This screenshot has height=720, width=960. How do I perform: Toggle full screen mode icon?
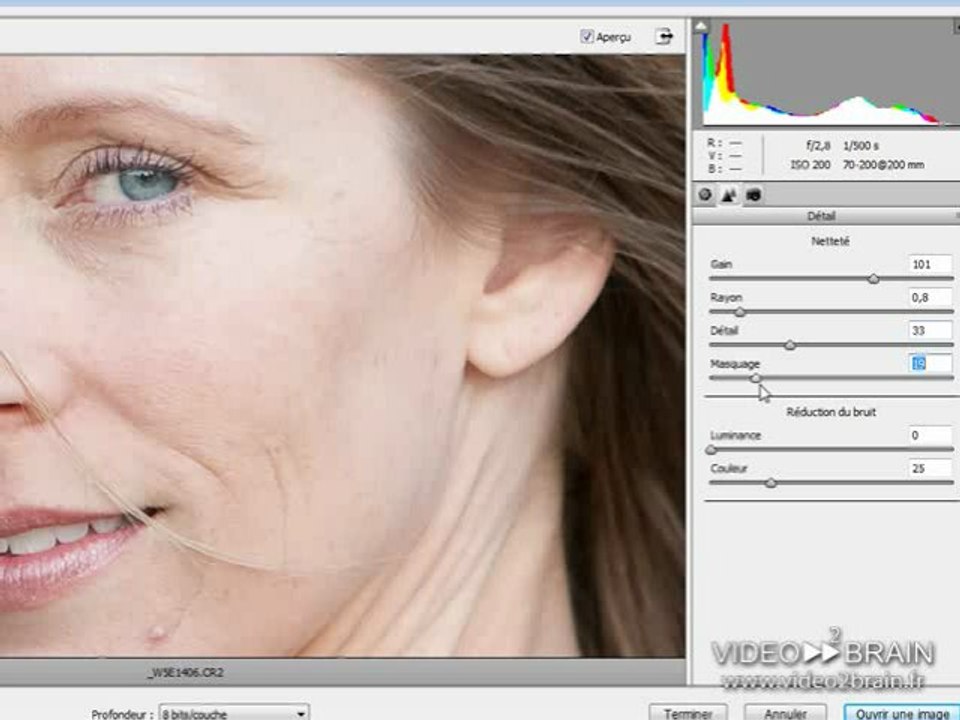point(664,37)
